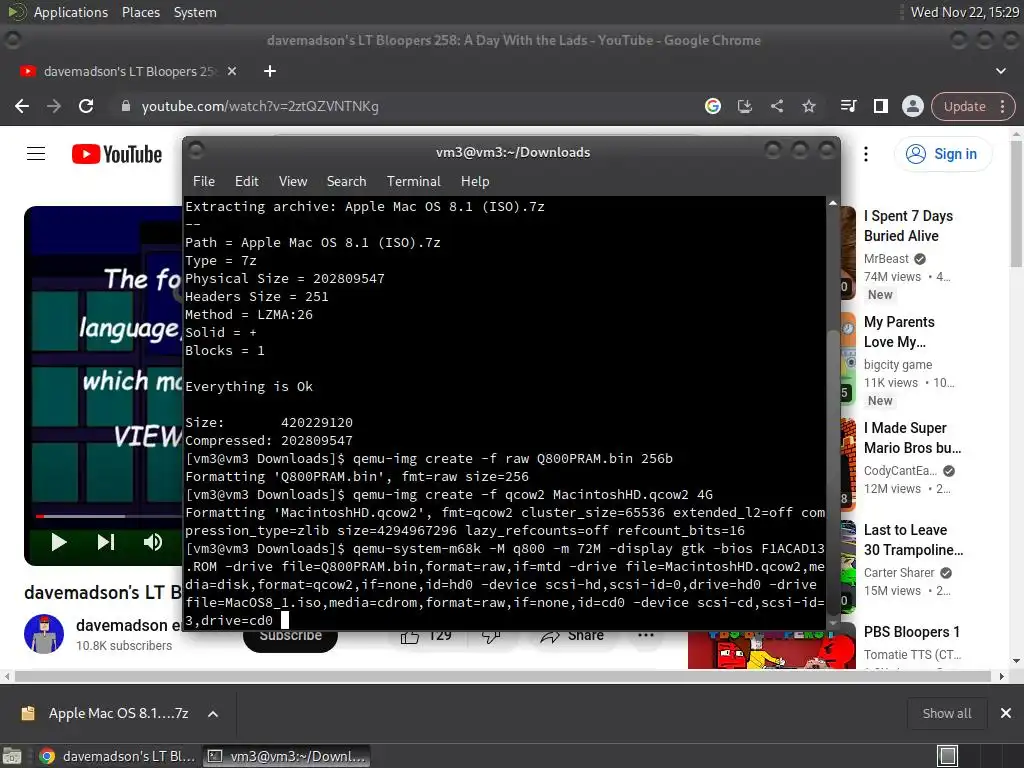
Task: Open the System menu in top panel
Action: click(x=195, y=12)
